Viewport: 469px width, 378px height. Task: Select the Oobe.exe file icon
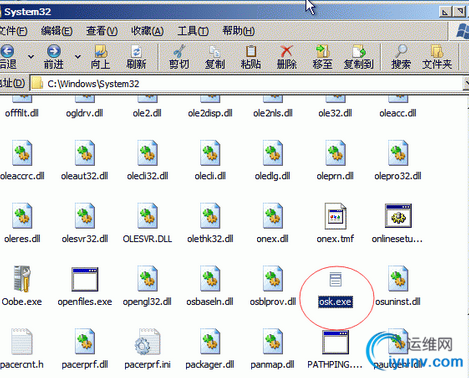tap(22, 279)
